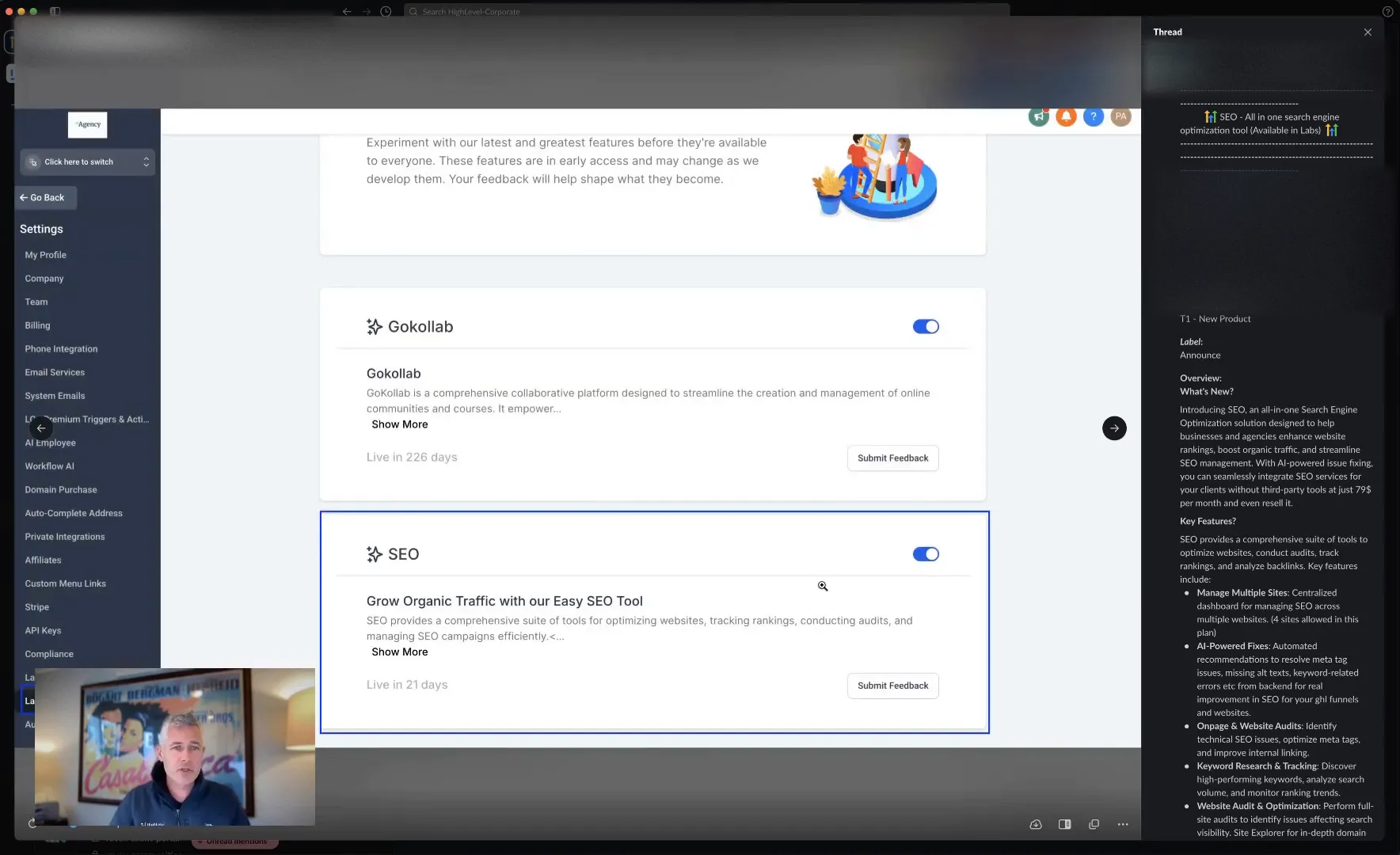1400x855 pixels.
Task: Disable the Gokollab labs toggle
Action: pyautogui.click(x=926, y=327)
